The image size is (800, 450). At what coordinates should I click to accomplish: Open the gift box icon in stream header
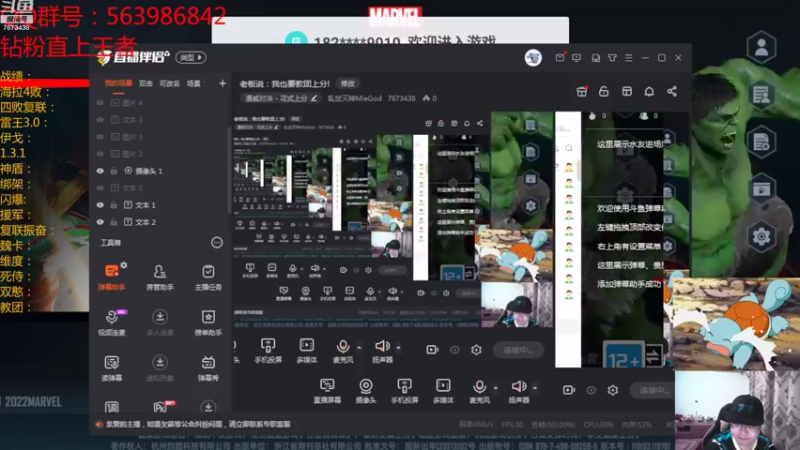coord(582,91)
